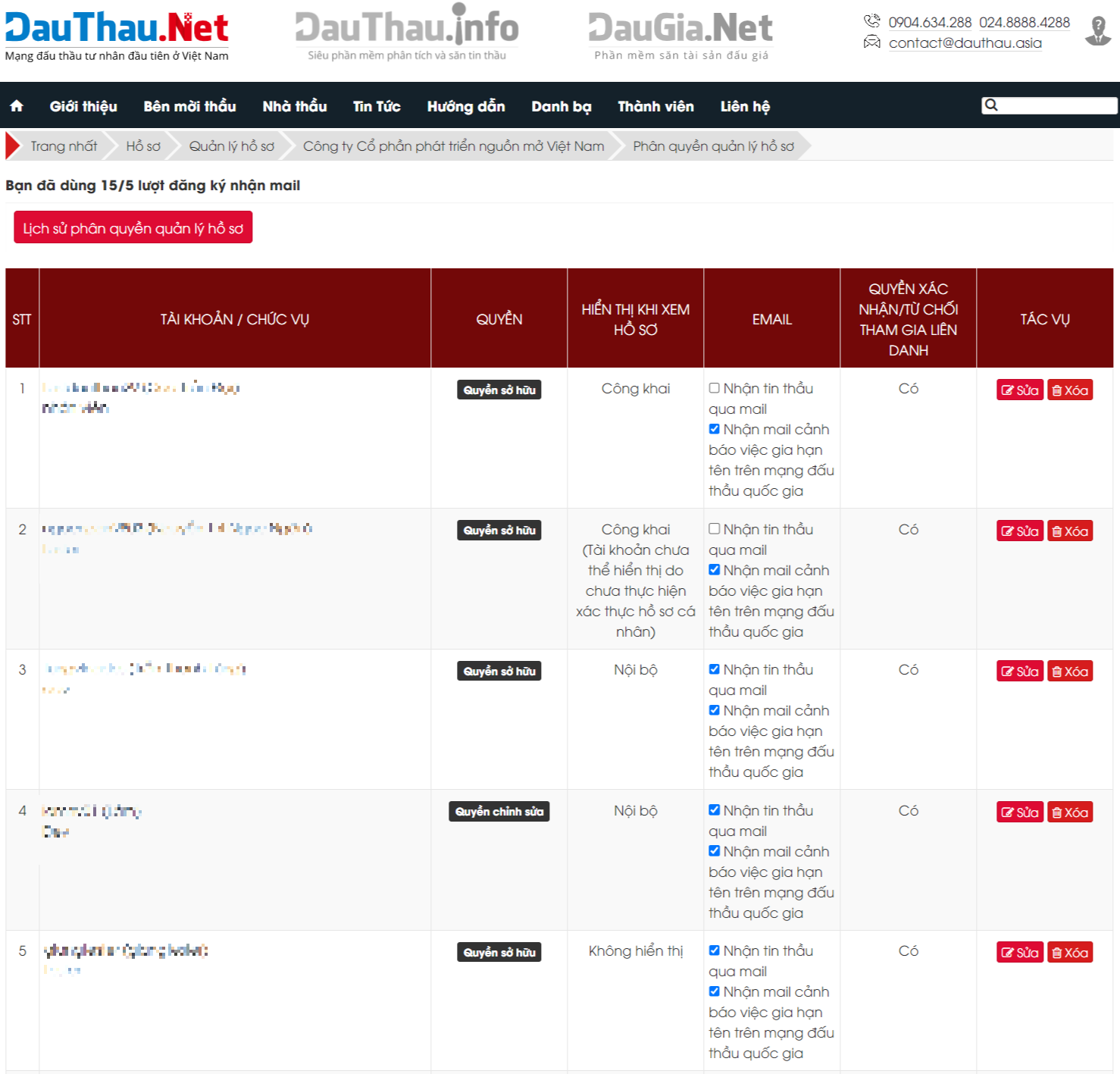Focus the site search field
This screenshot has height=1074, width=1120.
1049,105
